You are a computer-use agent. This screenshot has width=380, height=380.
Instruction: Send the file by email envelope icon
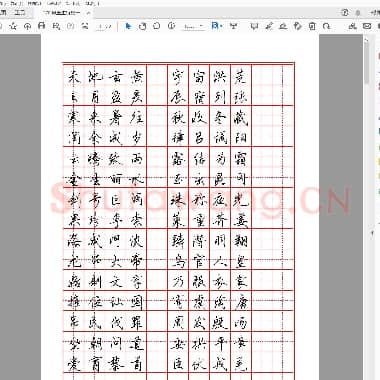tap(367, 26)
